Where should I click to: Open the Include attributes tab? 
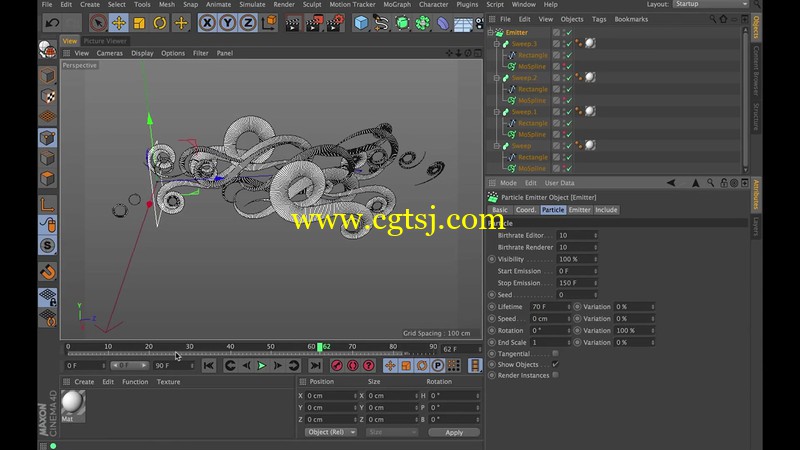click(606, 210)
